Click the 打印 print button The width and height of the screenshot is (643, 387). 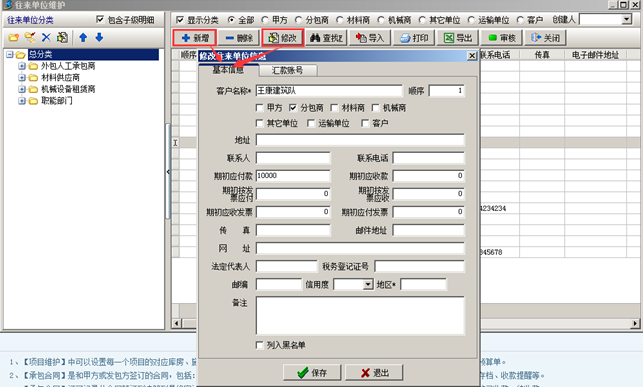414,38
